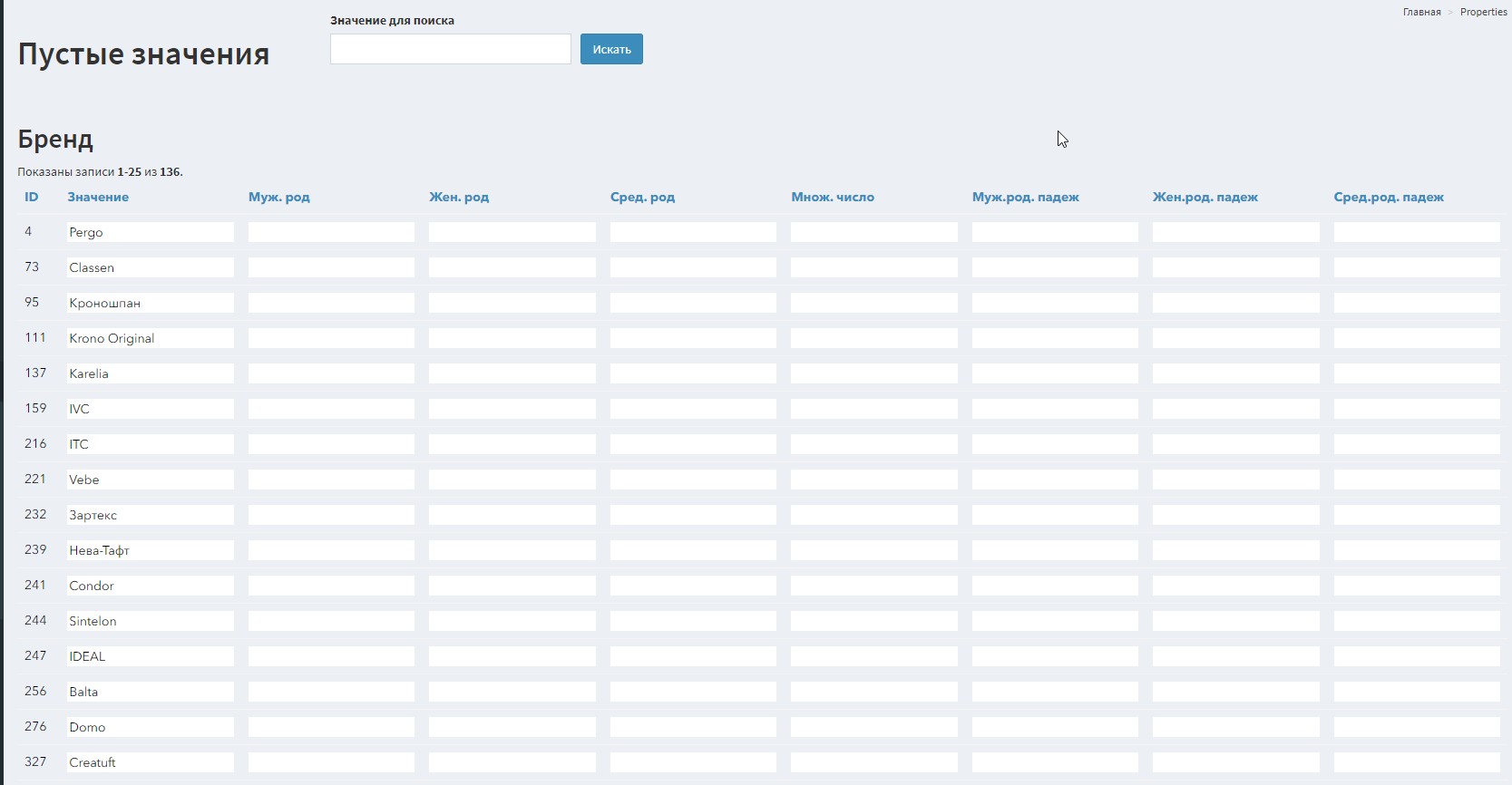Screen dimensions: 1512x785
Task: Sort by Сред. род column header
Action: pyautogui.click(x=642, y=197)
